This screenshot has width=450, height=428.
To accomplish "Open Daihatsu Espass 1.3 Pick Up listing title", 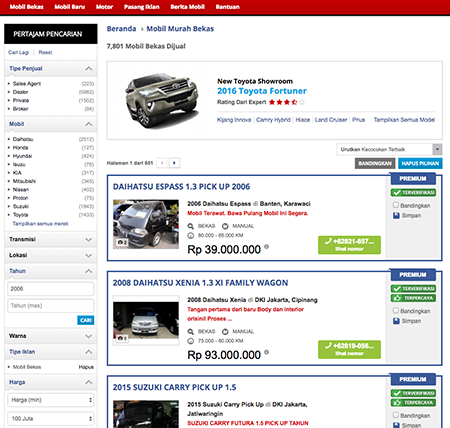I will click(181, 187).
